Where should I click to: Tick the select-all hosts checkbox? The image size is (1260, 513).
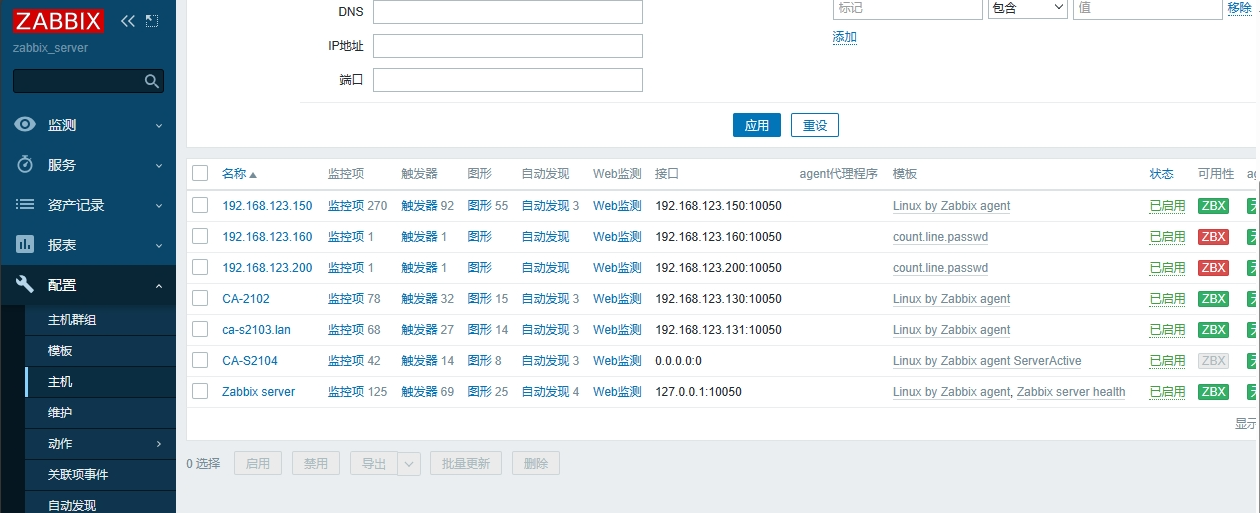200,173
